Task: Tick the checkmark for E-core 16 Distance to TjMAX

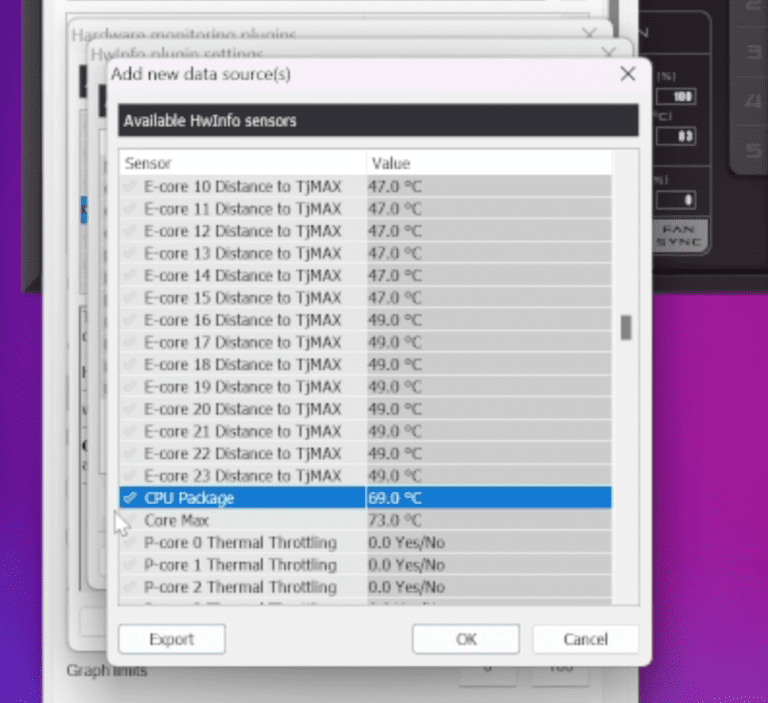Action: click(130, 320)
